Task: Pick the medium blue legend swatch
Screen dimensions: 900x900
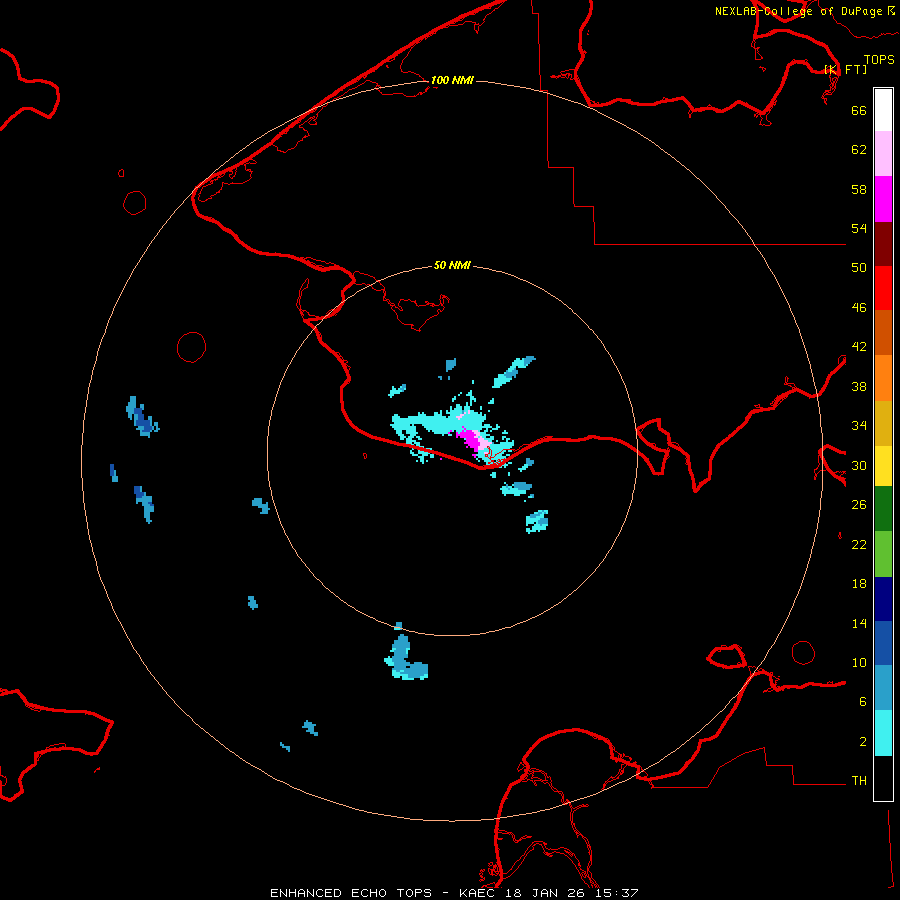Action: (x=883, y=643)
